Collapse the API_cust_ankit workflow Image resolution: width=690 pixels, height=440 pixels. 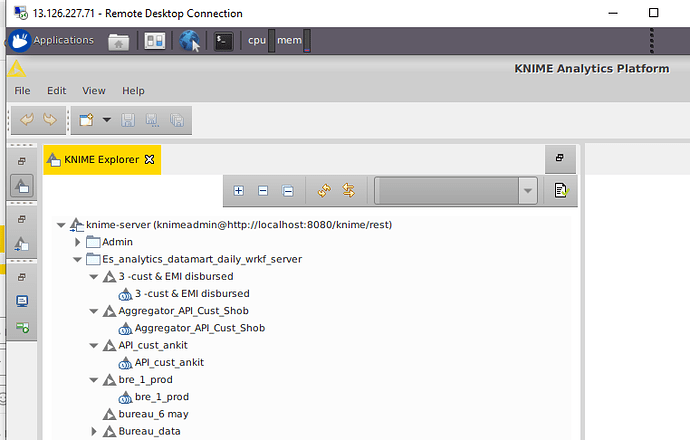(94, 345)
